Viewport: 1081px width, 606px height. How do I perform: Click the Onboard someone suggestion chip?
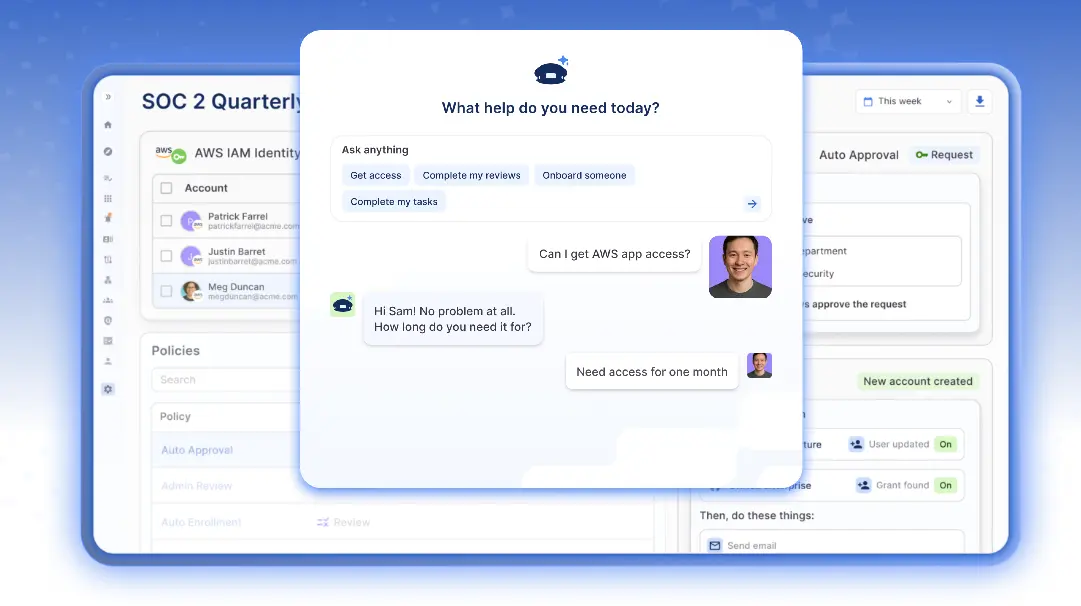[584, 176]
